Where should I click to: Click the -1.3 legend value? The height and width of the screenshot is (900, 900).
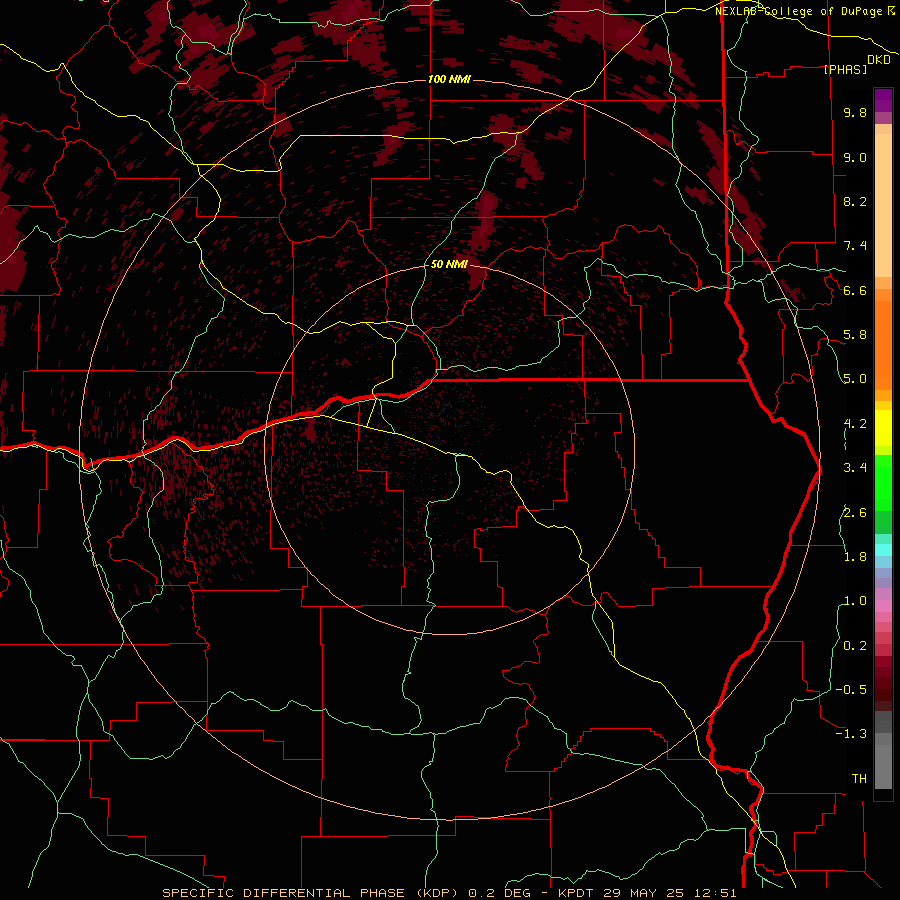[851, 734]
